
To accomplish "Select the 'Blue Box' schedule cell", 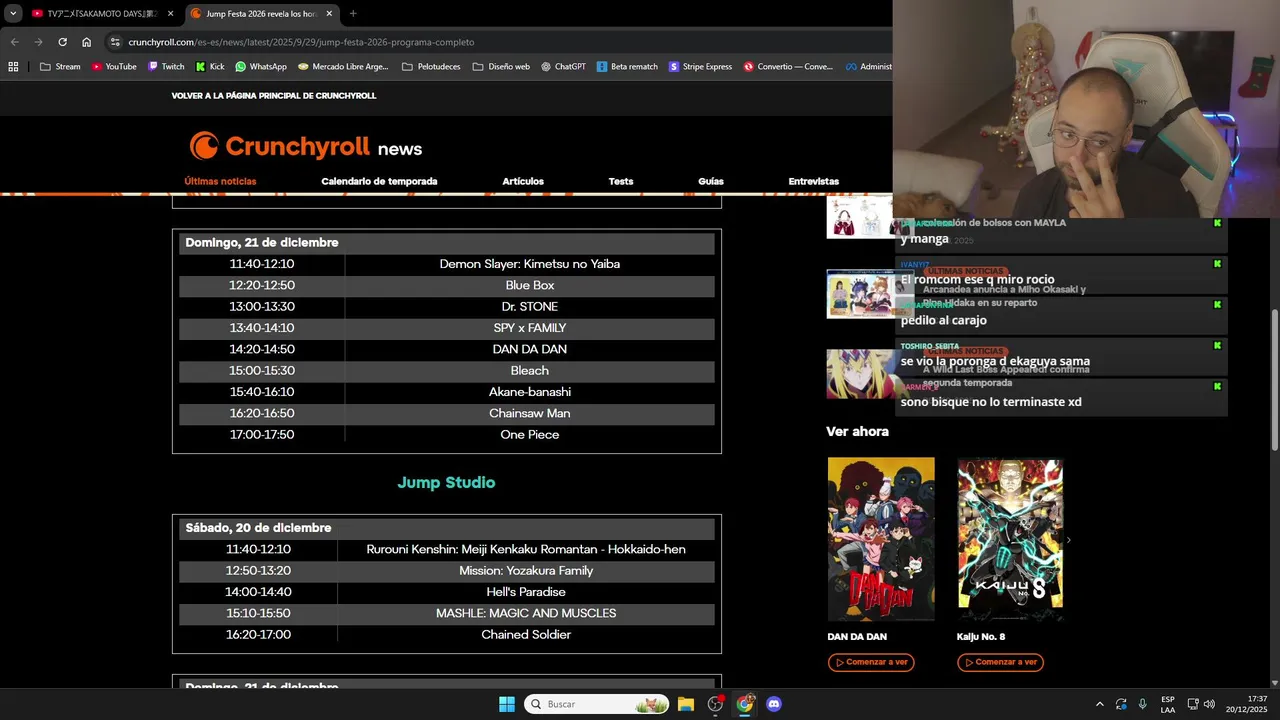I will [x=530, y=285].
